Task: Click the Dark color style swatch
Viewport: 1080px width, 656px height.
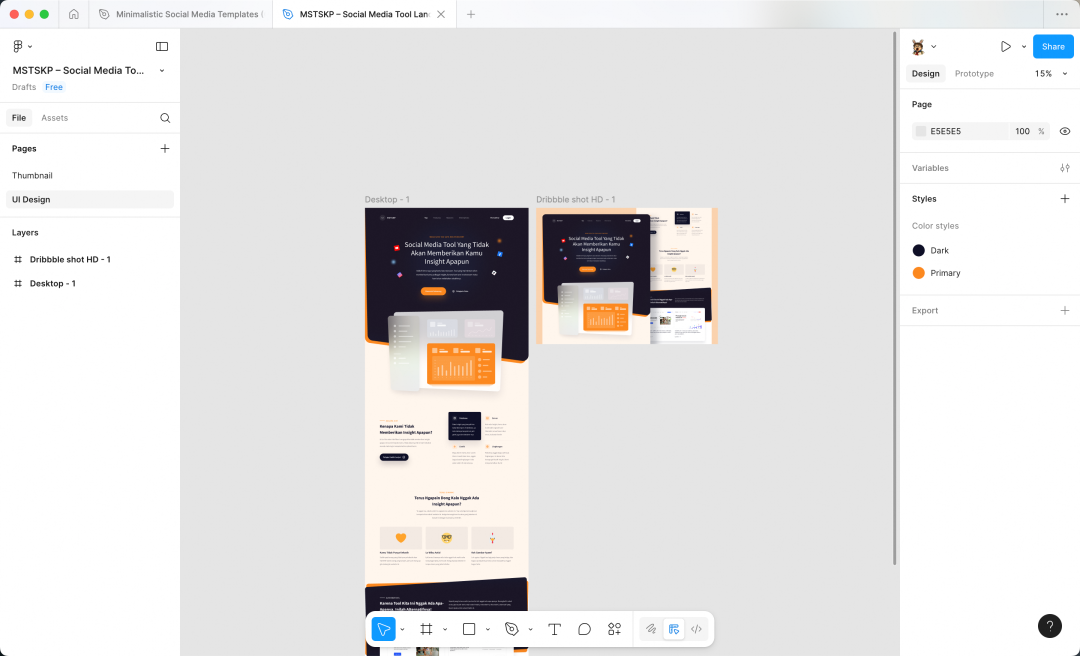Action: 918,250
